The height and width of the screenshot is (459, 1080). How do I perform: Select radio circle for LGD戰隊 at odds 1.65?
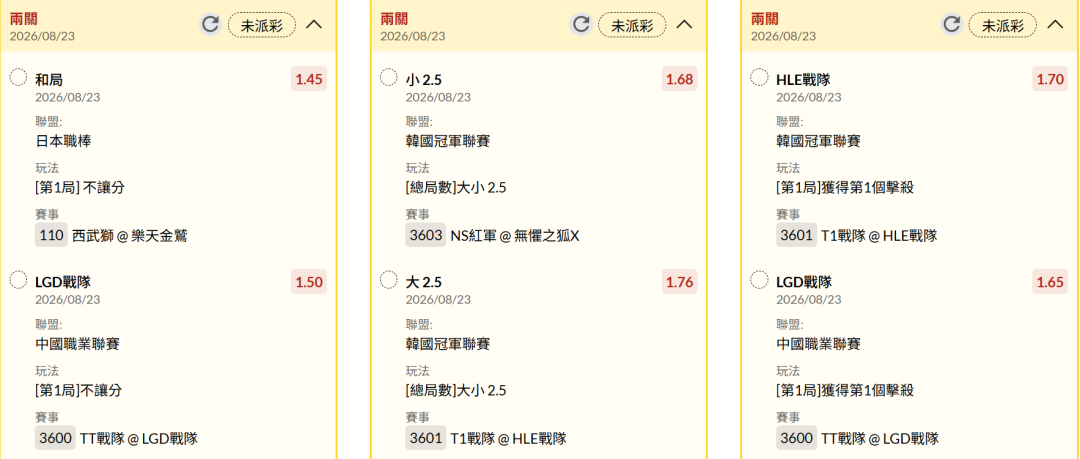tap(759, 279)
